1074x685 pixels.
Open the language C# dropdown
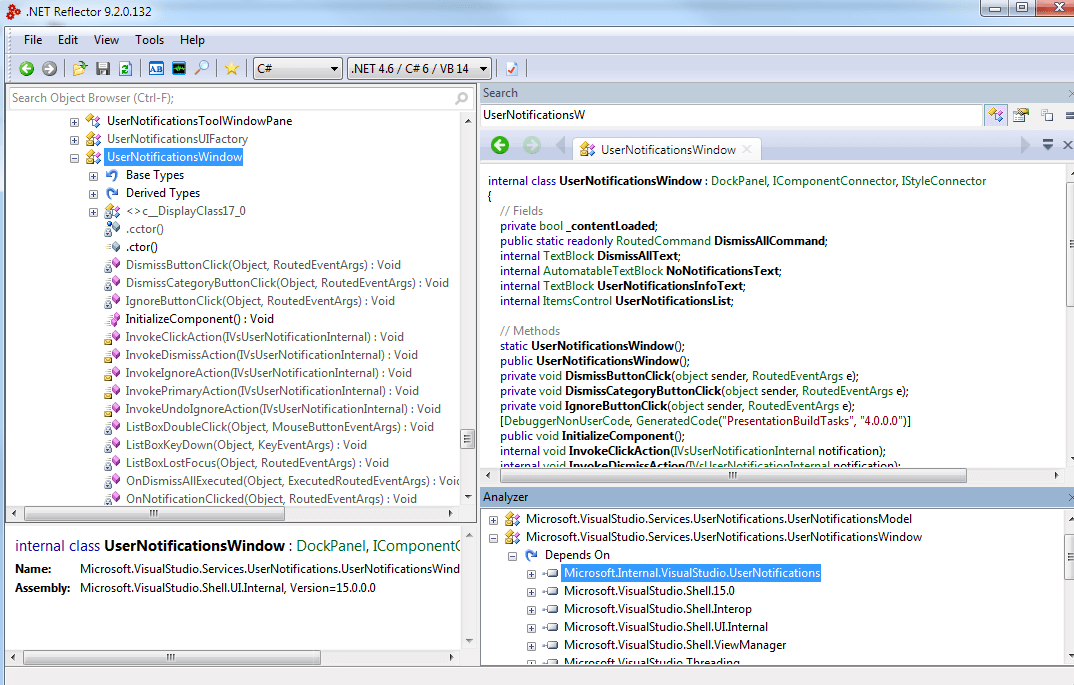pyautogui.click(x=298, y=68)
